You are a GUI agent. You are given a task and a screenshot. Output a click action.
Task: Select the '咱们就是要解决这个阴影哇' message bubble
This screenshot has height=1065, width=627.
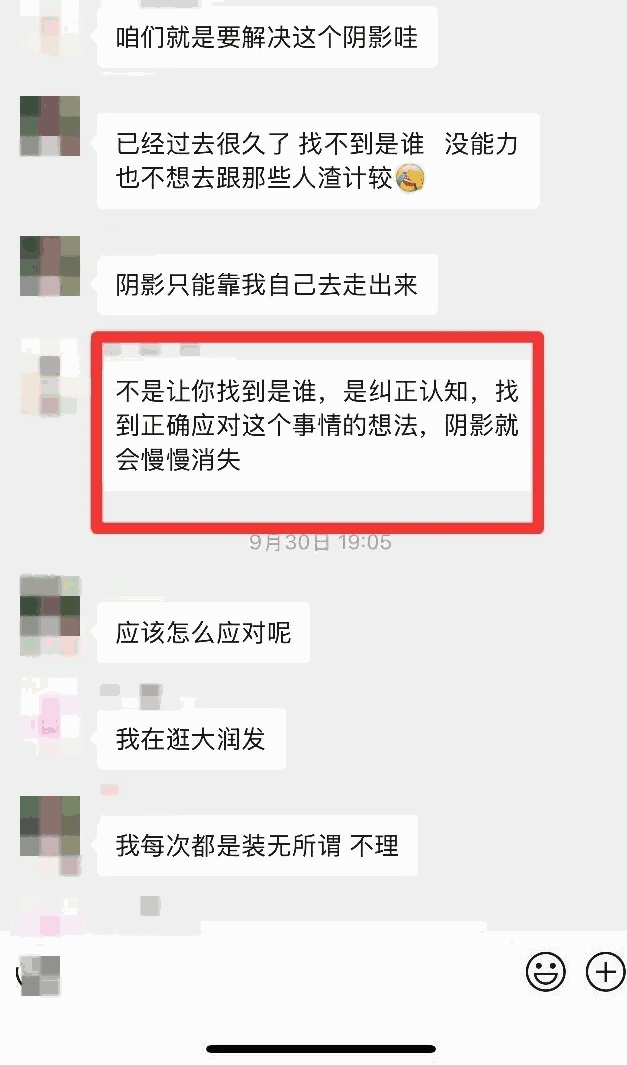(268, 37)
